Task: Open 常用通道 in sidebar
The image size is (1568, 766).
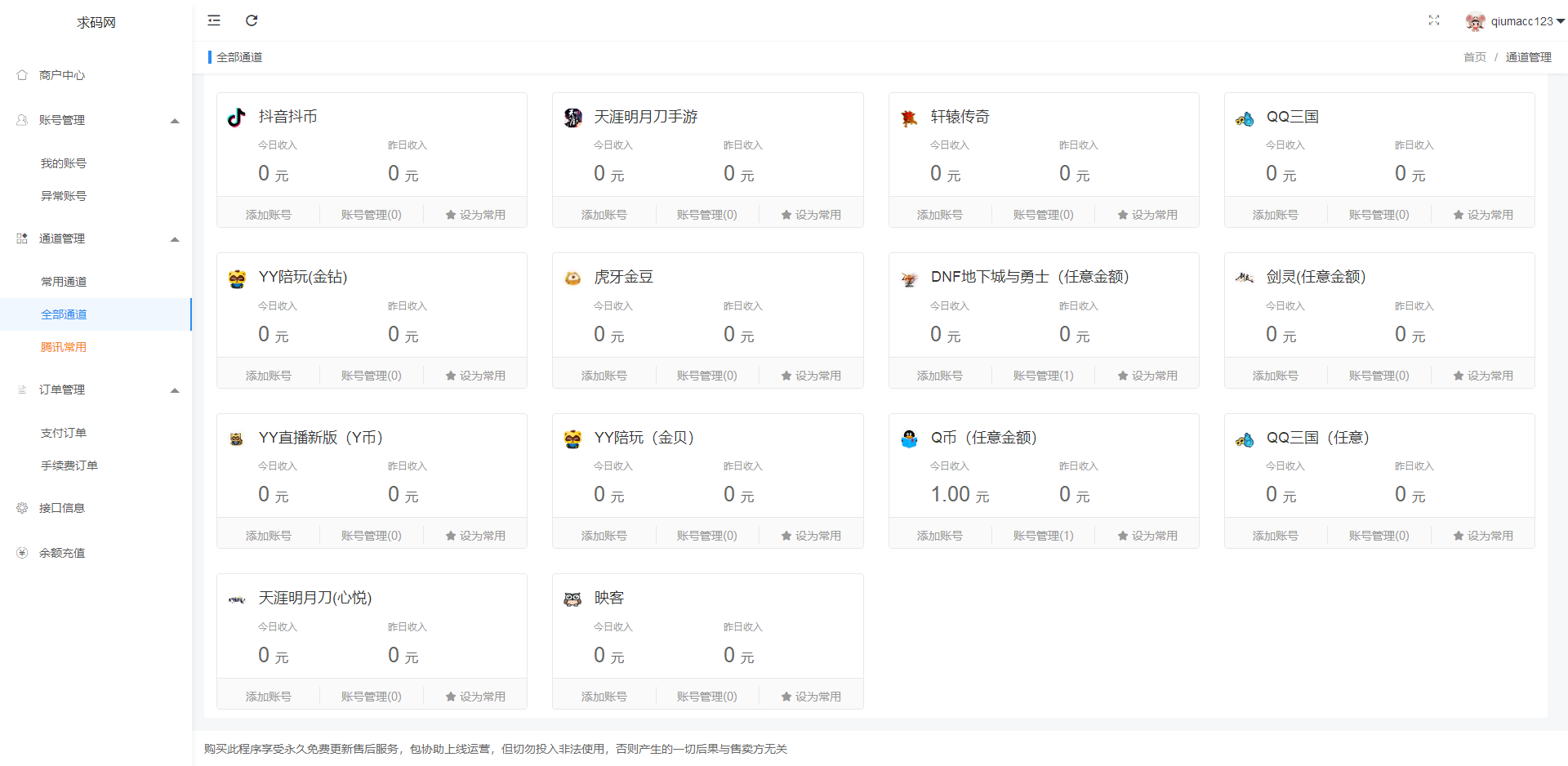Action: click(x=64, y=282)
